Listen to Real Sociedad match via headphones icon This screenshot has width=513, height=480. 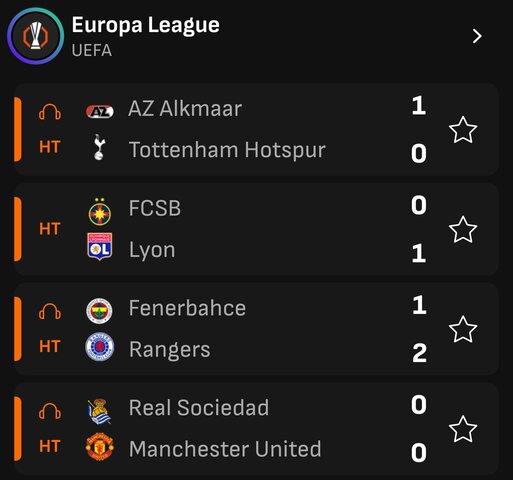pyautogui.click(x=50, y=411)
